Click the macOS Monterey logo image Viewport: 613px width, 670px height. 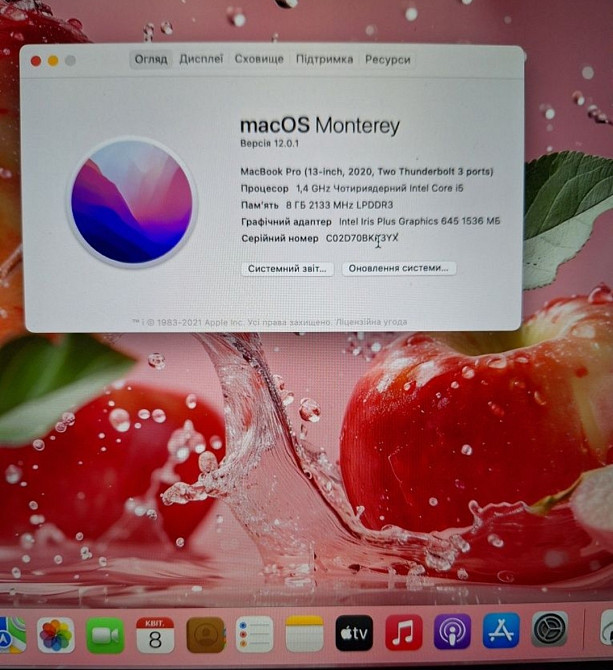[132, 202]
